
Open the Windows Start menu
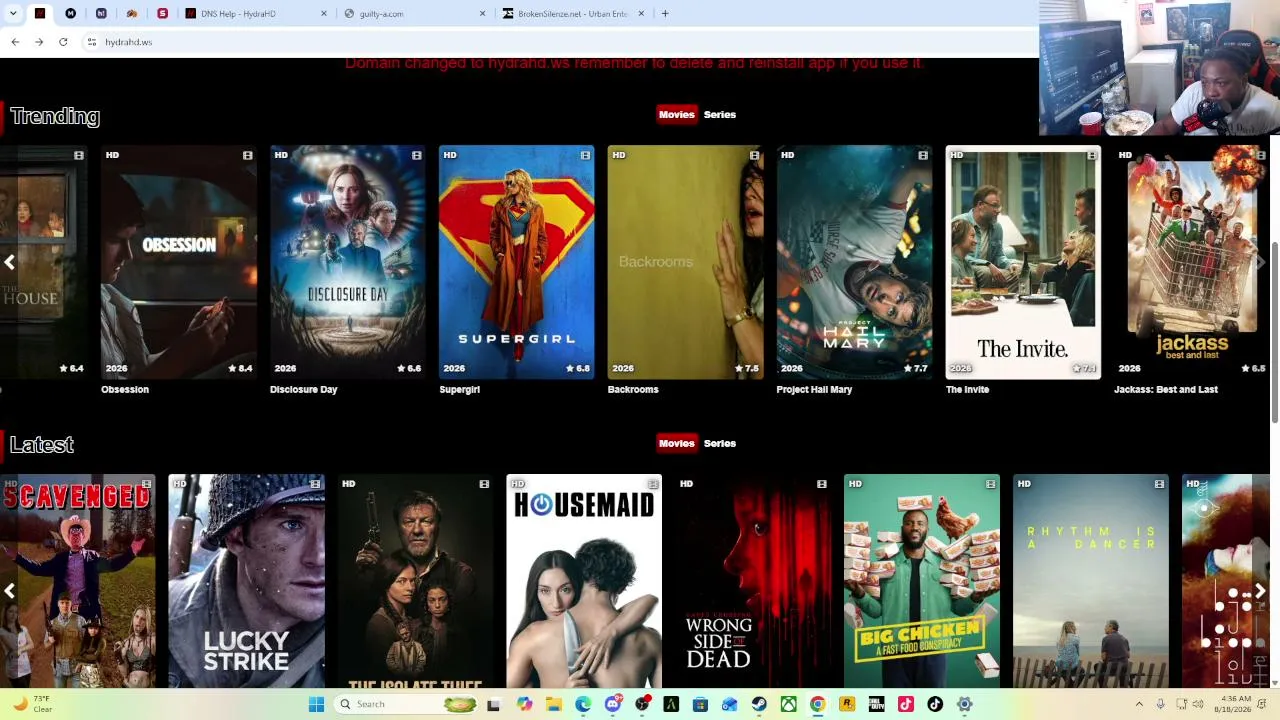(x=316, y=704)
